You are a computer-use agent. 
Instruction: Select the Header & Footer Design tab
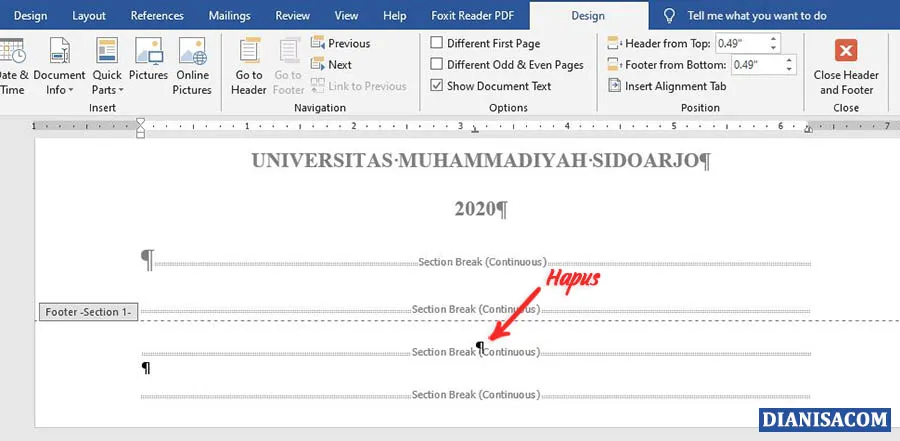(588, 16)
